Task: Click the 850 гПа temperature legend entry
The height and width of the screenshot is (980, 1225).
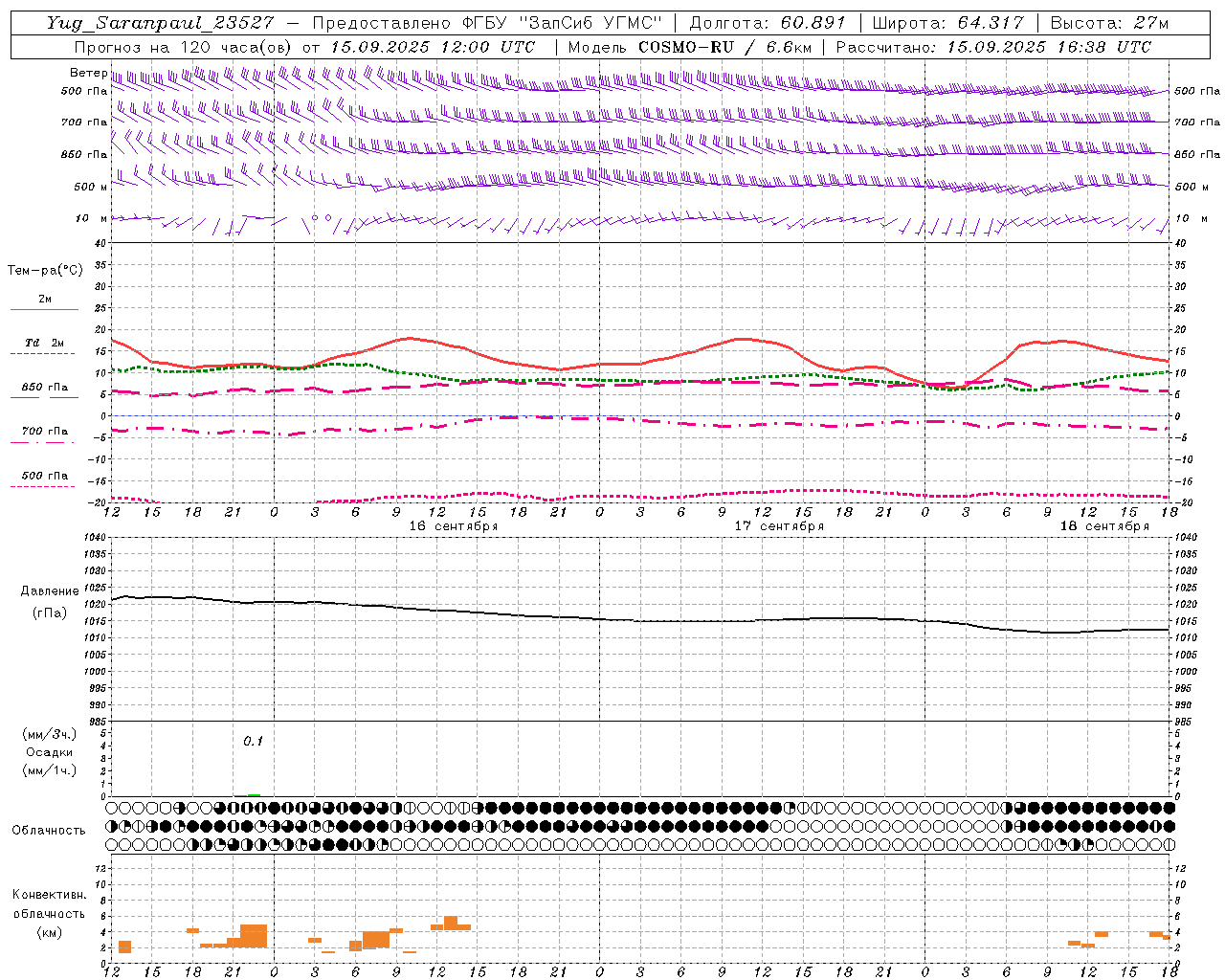Action: [45, 388]
